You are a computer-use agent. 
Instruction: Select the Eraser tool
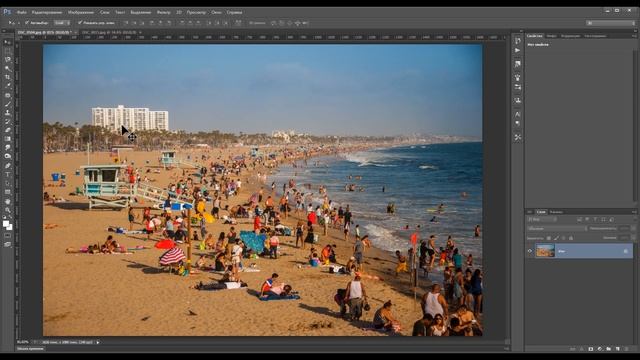point(7,130)
